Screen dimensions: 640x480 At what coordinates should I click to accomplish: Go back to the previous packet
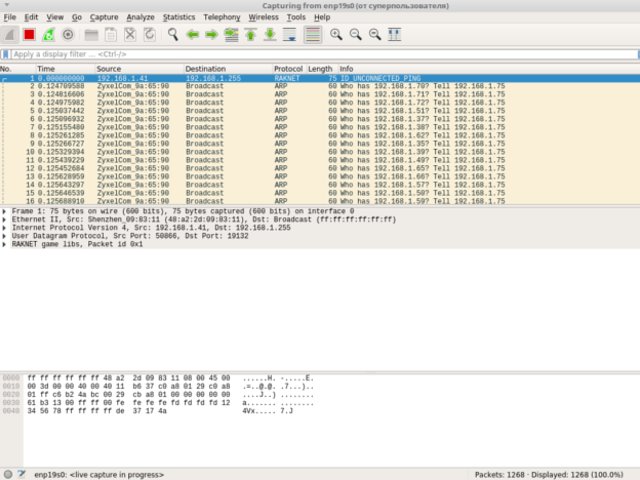coord(192,35)
